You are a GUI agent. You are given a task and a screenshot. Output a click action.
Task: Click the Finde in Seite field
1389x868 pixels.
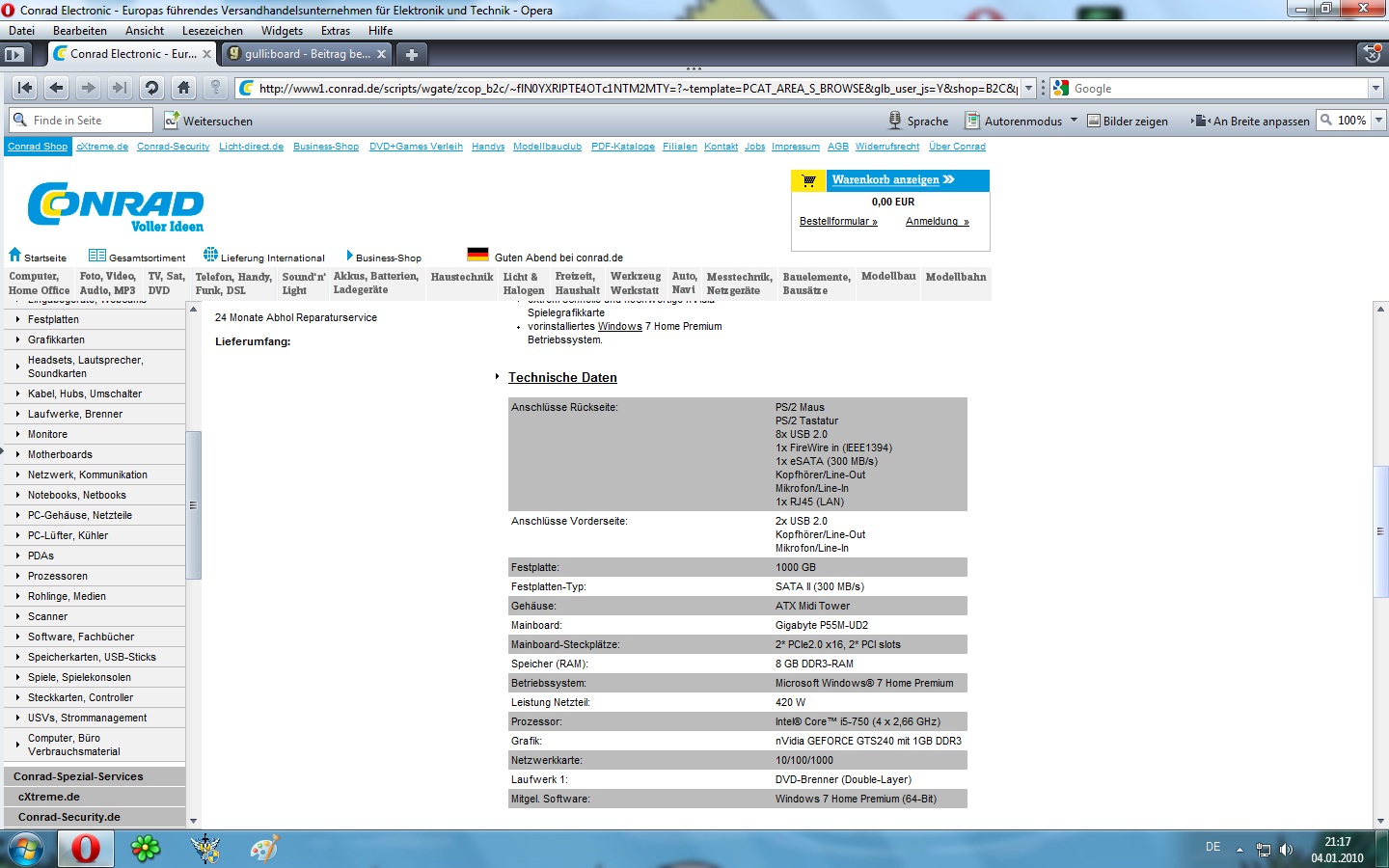point(81,120)
